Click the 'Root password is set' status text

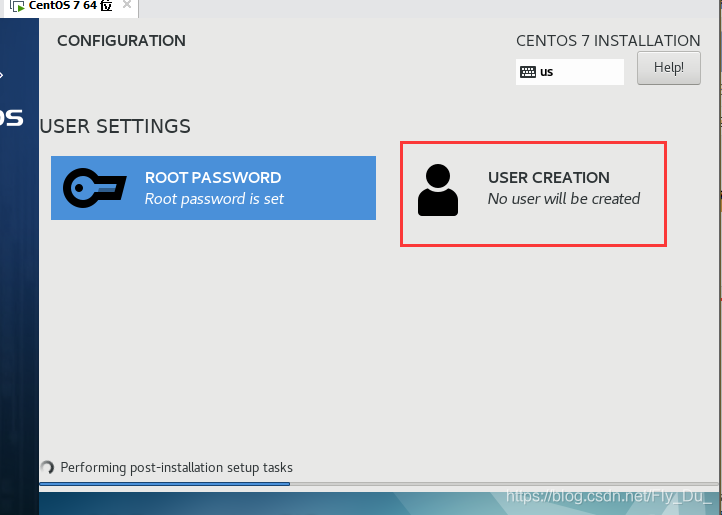click(x=214, y=199)
